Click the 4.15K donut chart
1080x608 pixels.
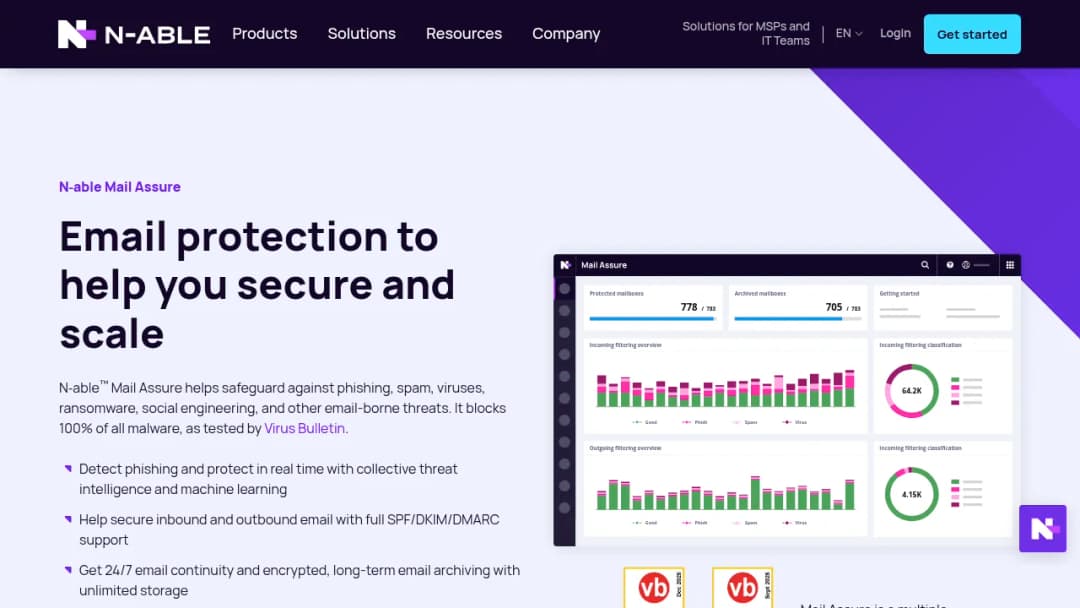click(911, 494)
